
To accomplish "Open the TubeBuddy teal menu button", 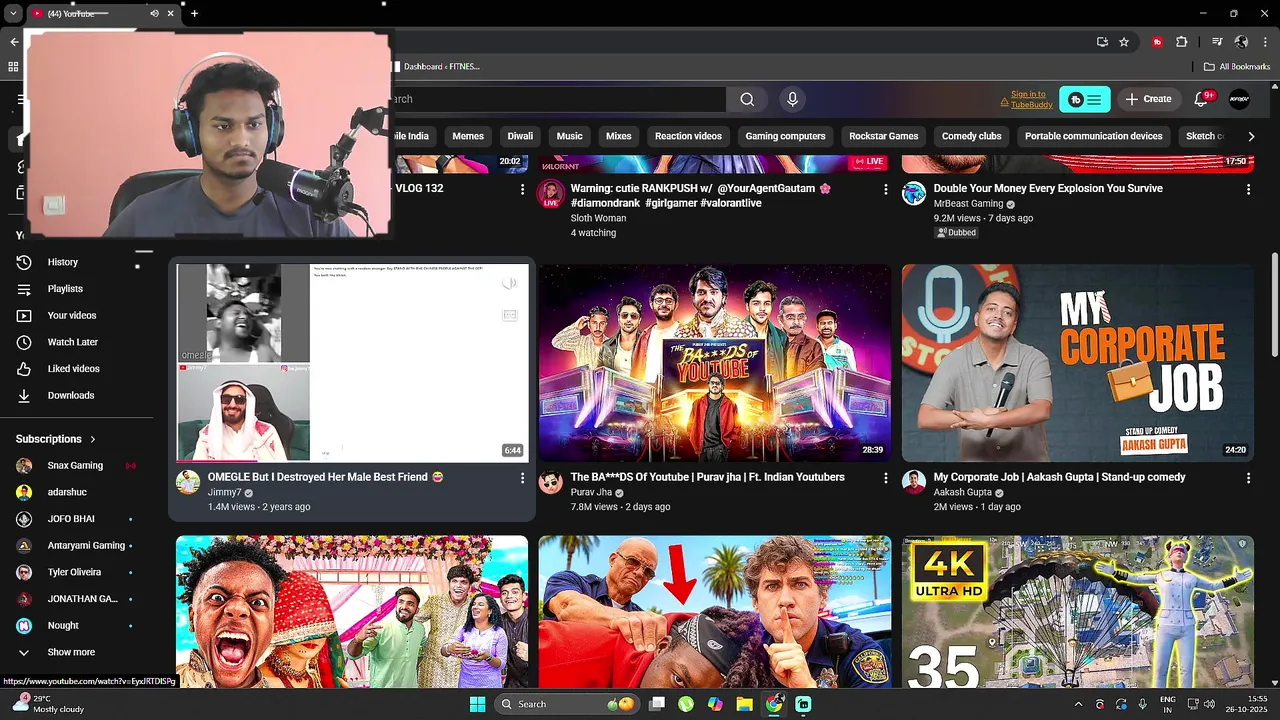I will tap(1084, 99).
